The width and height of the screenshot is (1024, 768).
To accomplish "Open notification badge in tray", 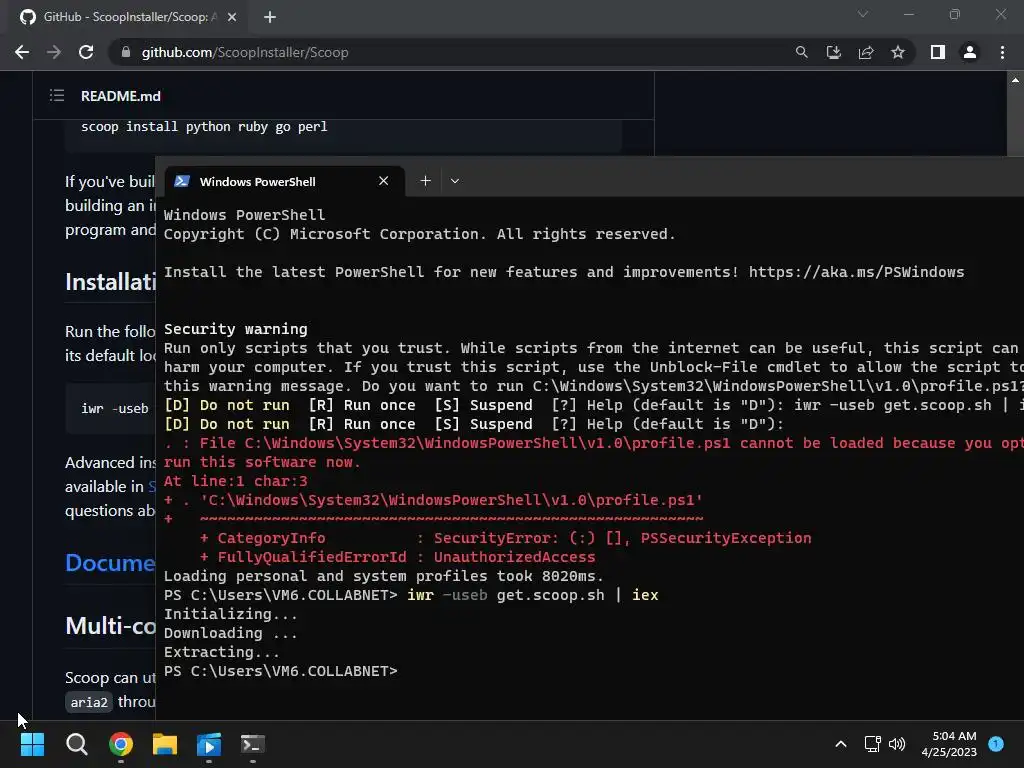I will pos(996,743).
